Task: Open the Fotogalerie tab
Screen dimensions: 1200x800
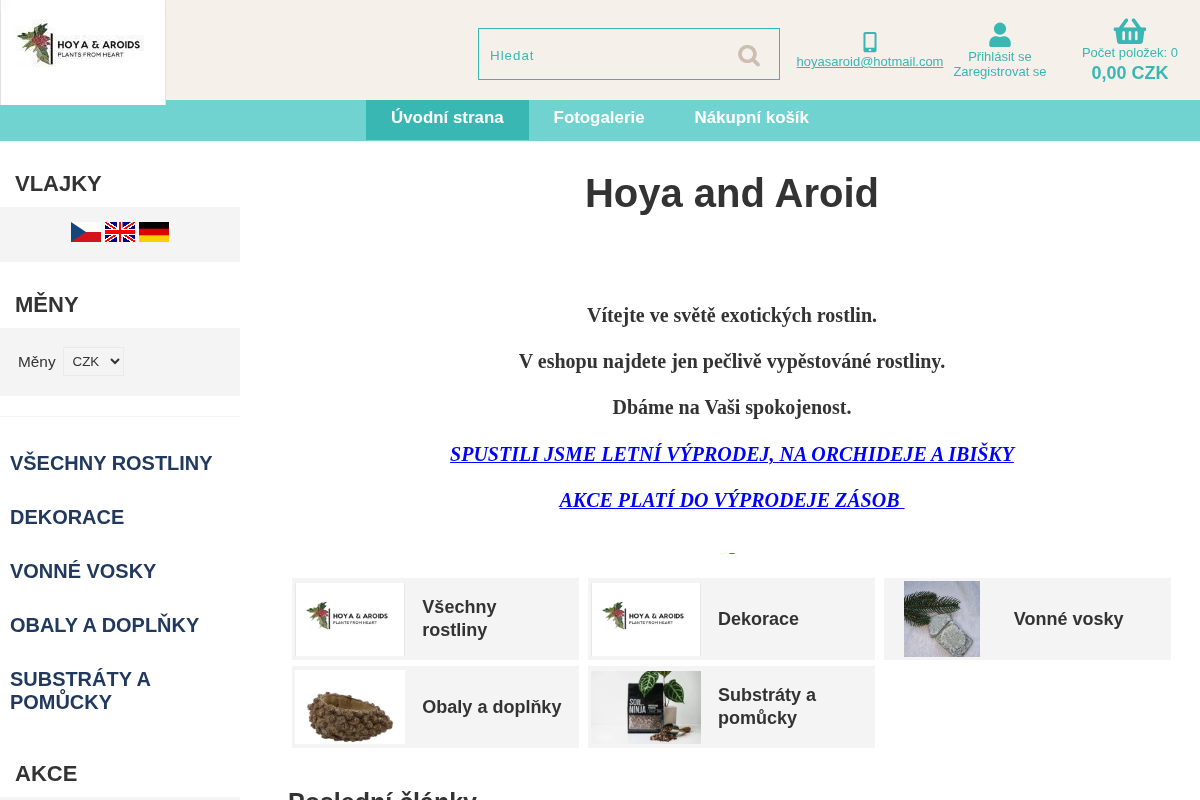Action: click(599, 118)
